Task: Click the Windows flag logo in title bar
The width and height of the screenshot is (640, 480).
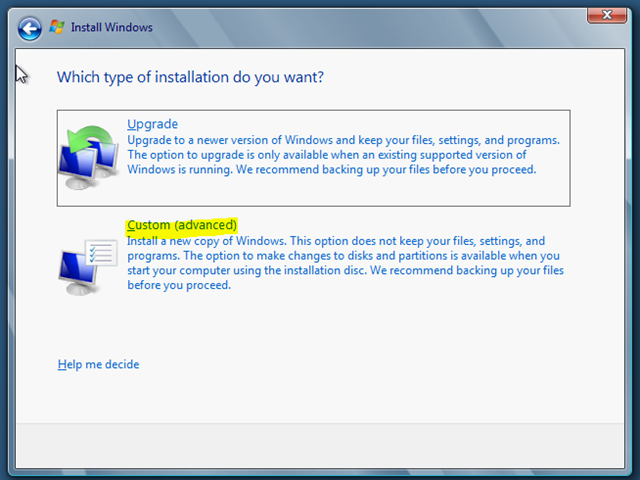Action: tap(57, 27)
